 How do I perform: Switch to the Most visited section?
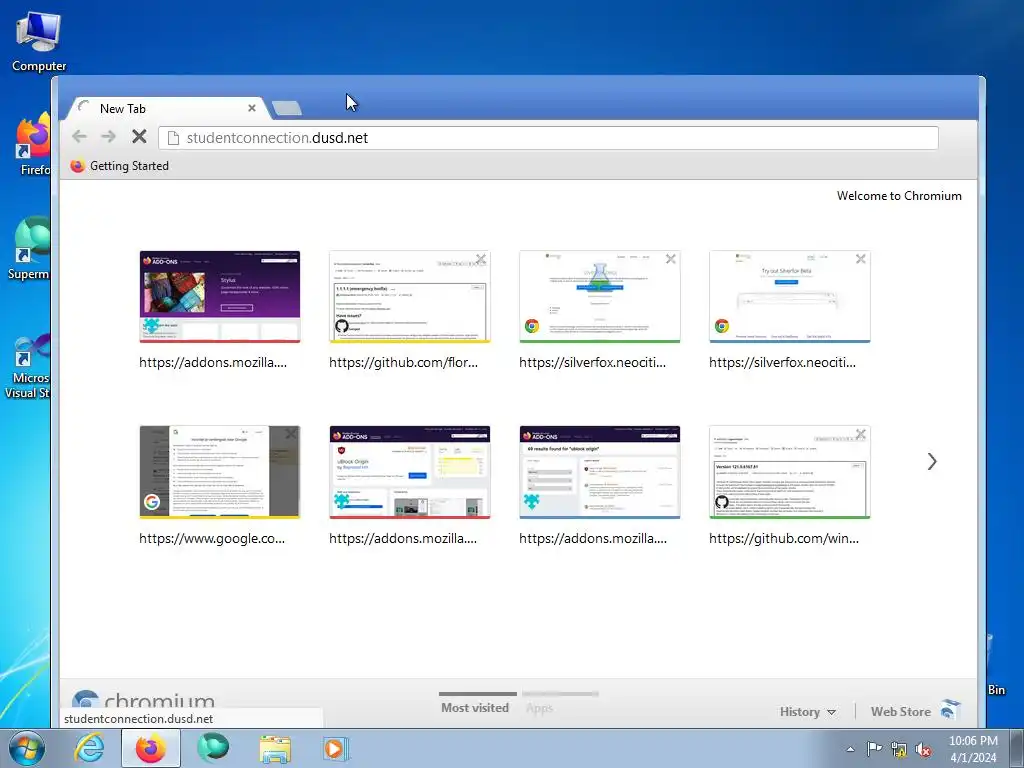pyautogui.click(x=475, y=708)
